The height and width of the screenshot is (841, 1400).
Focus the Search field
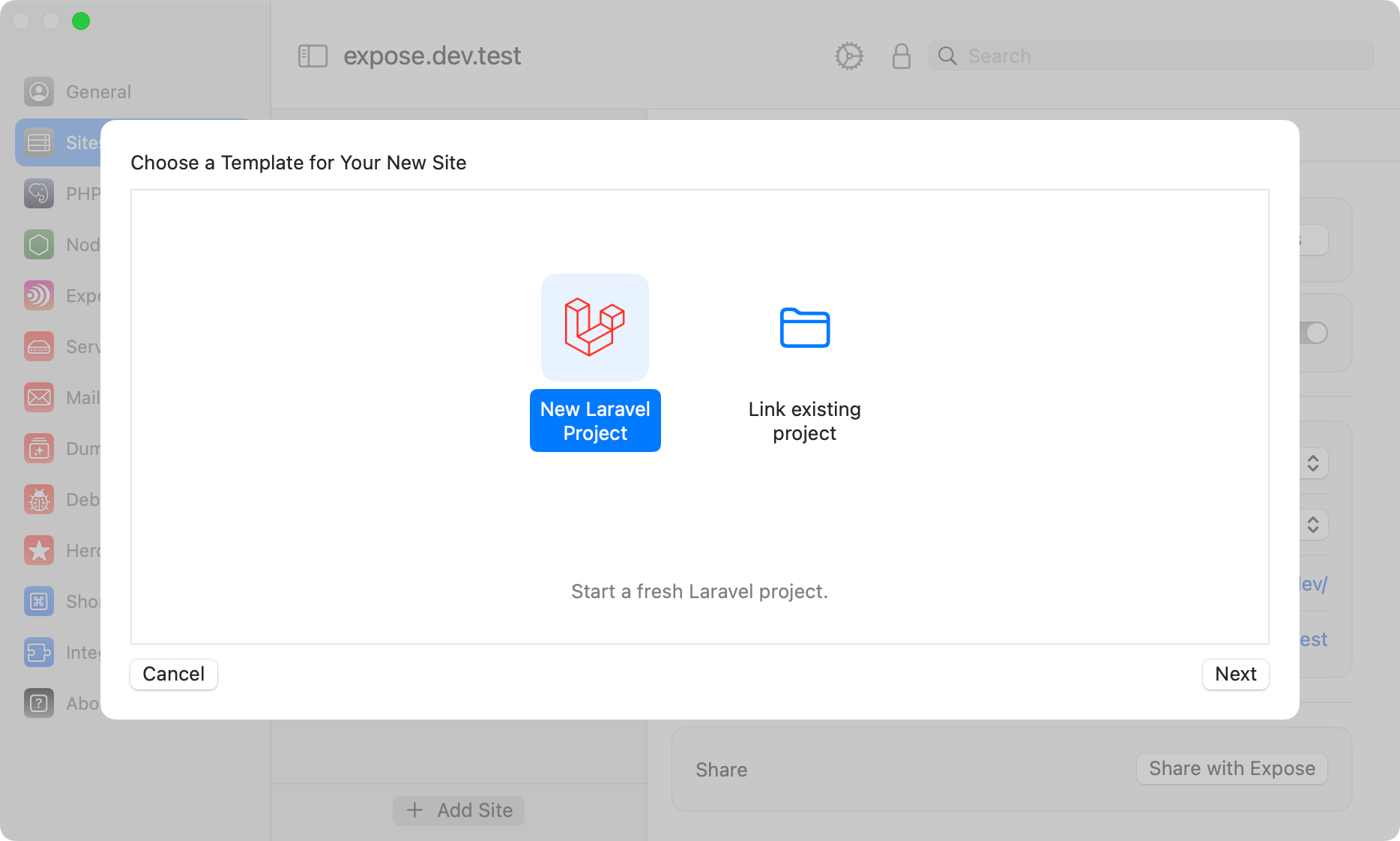1151,56
